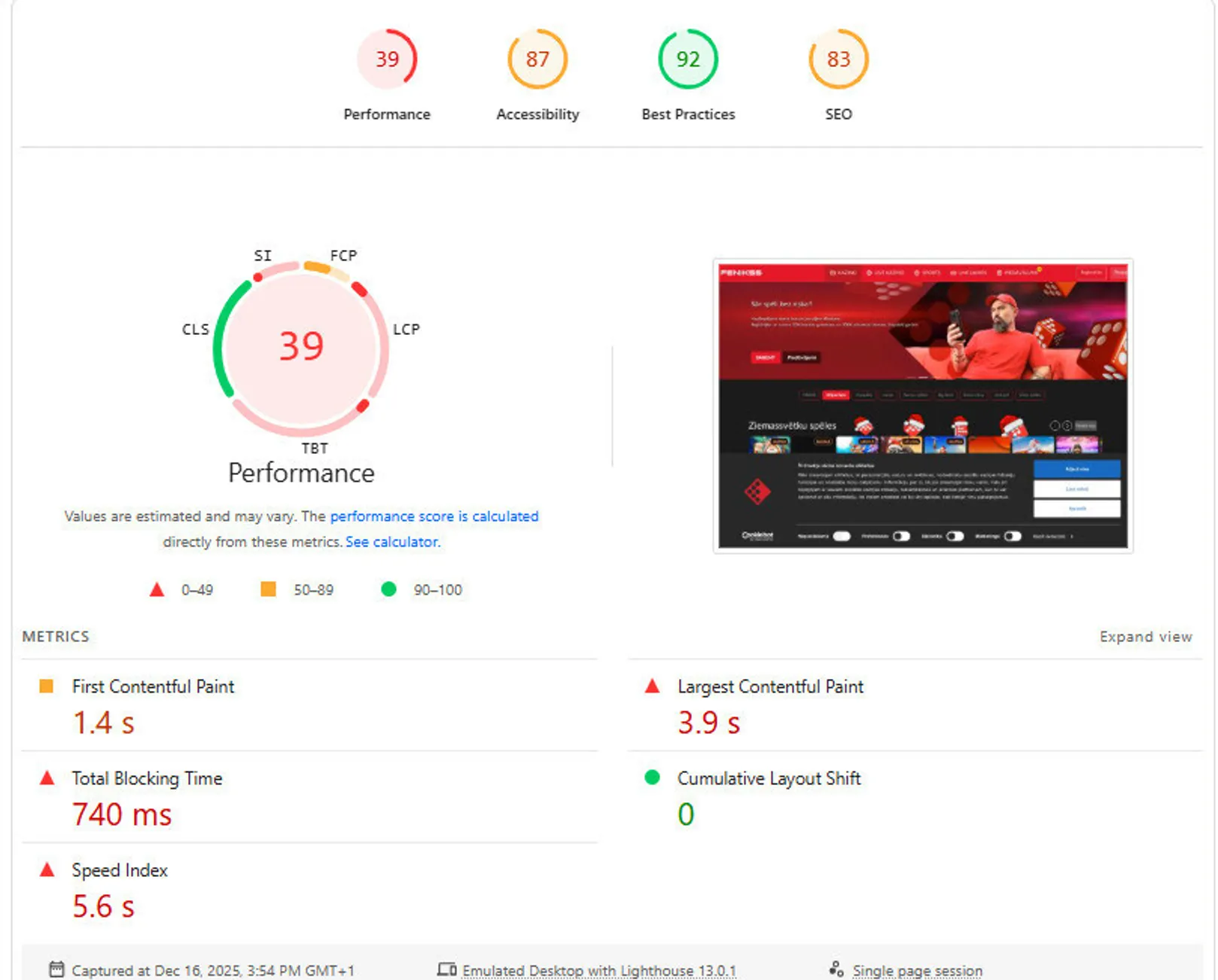Viewport: 1218px width, 980px height.
Task: Click the Performance score gauge showing 39
Action: tap(387, 59)
